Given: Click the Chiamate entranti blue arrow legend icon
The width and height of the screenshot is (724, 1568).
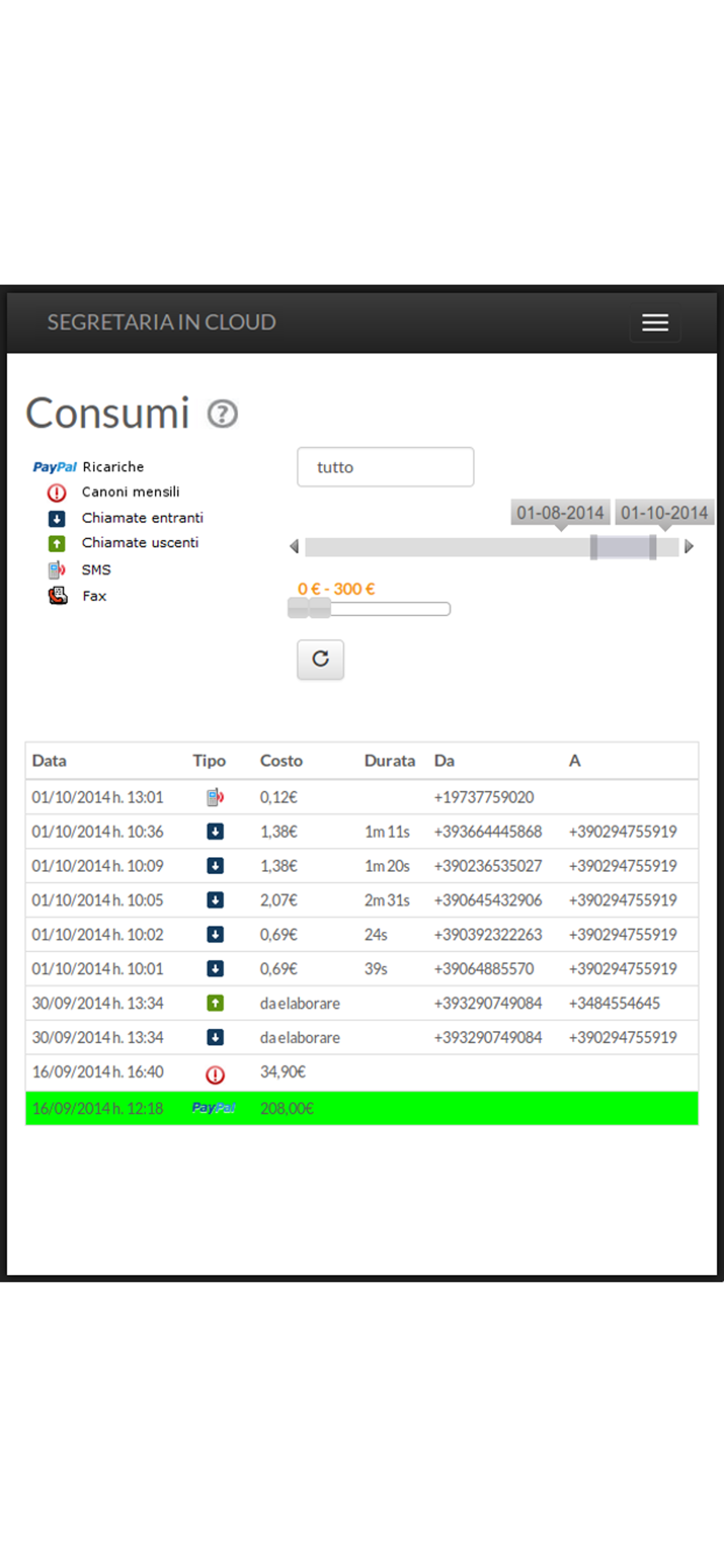Looking at the screenshot, I should click(x=57, y=519).
